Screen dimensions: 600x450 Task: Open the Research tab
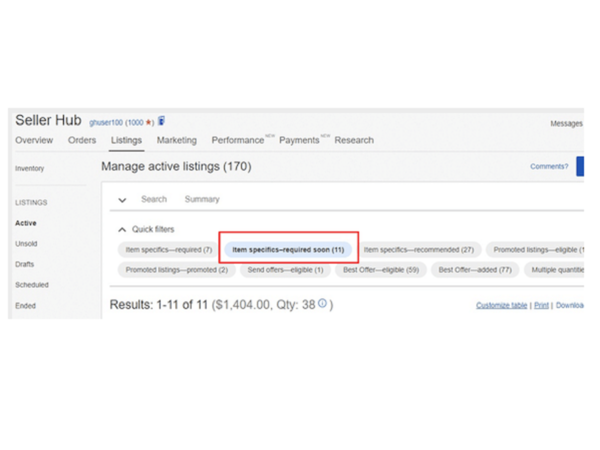354,140
